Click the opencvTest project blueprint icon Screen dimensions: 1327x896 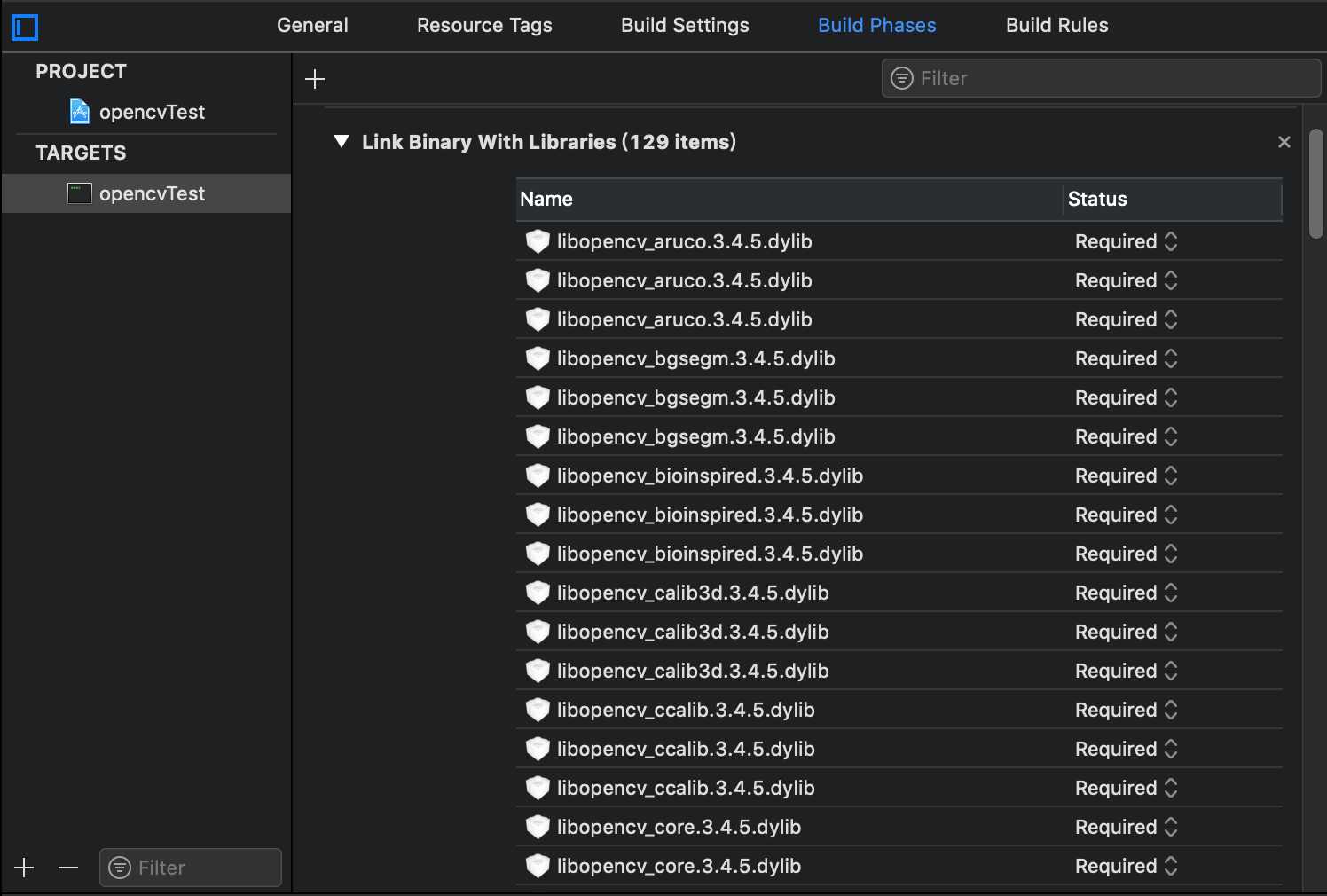(80, 112)
